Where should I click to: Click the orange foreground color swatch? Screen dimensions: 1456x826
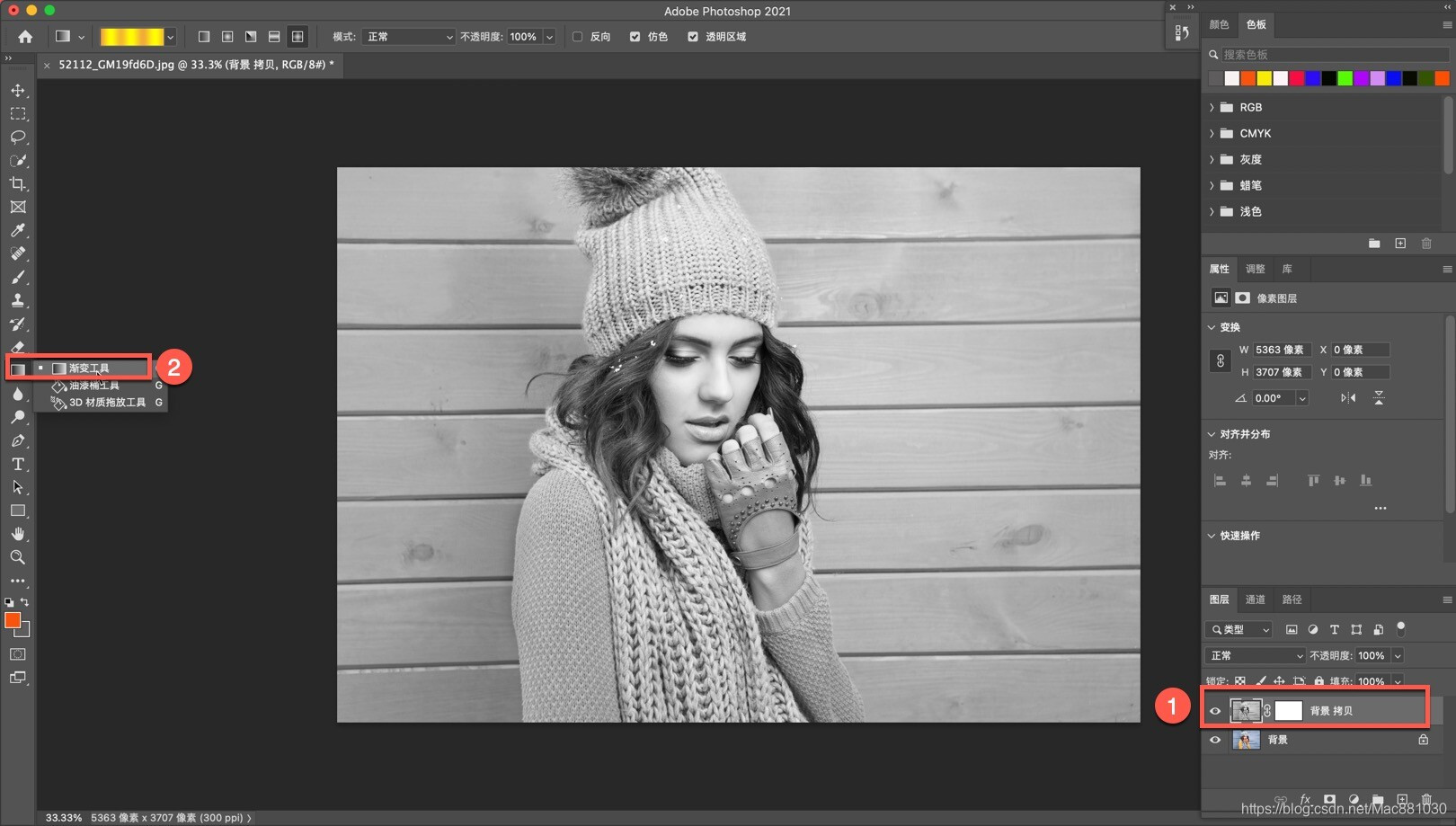[13, 620]
